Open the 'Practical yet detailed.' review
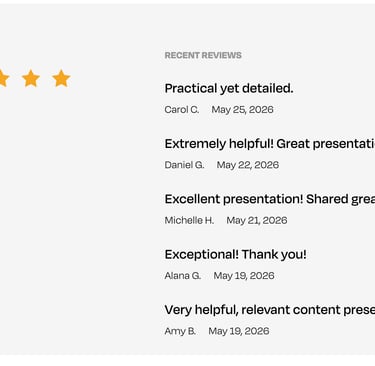The image size is (375, 366). tap(229, 88)
